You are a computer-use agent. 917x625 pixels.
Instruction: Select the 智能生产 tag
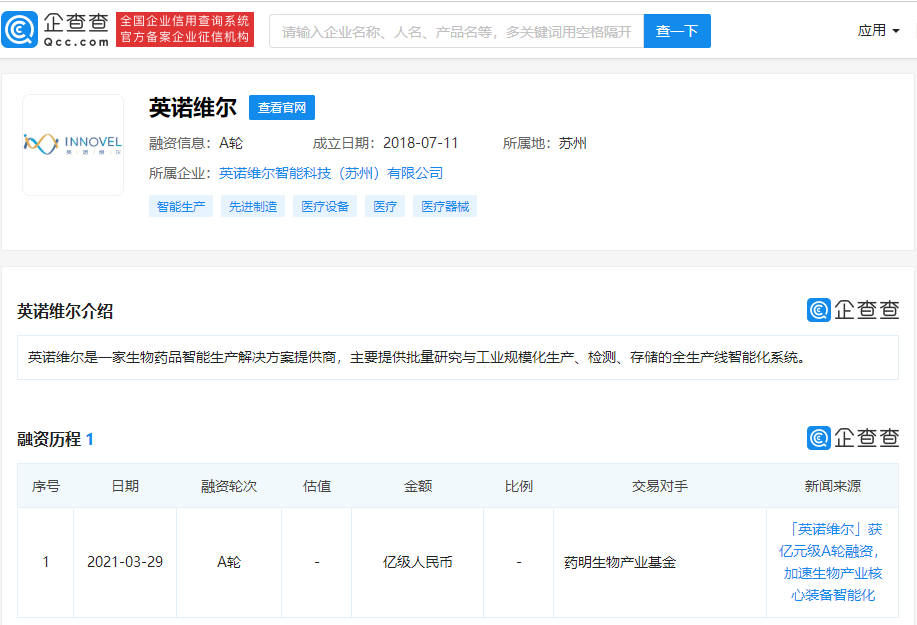[x=181, y=206]
